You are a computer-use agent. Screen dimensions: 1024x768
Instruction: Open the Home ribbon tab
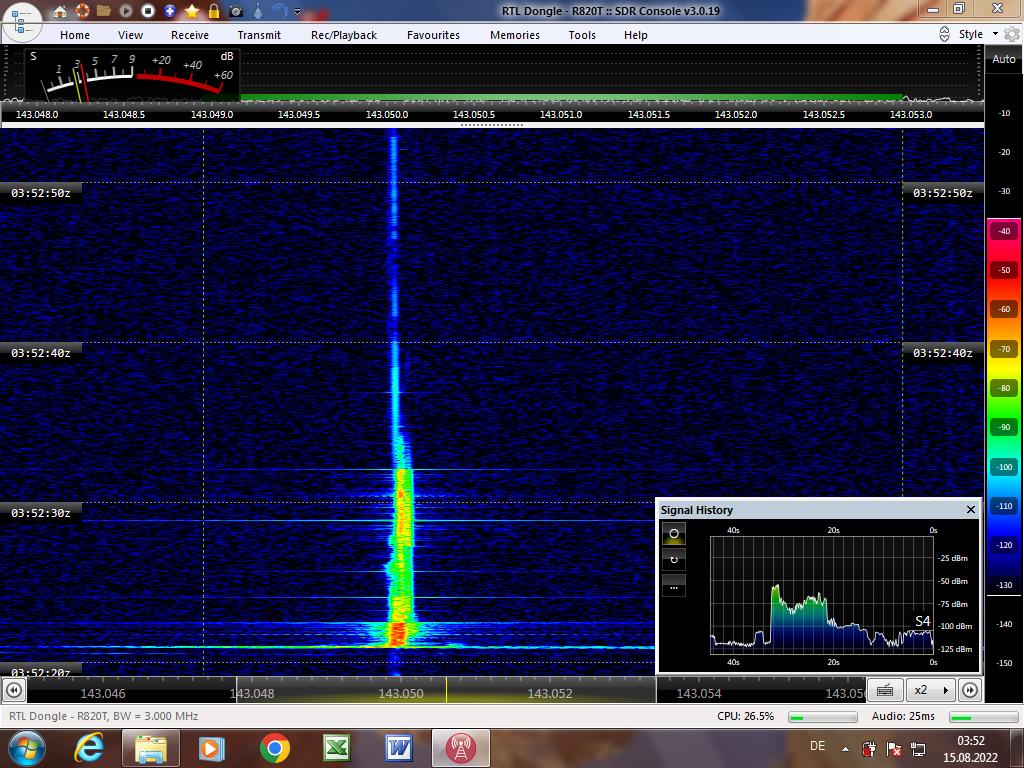75,35
